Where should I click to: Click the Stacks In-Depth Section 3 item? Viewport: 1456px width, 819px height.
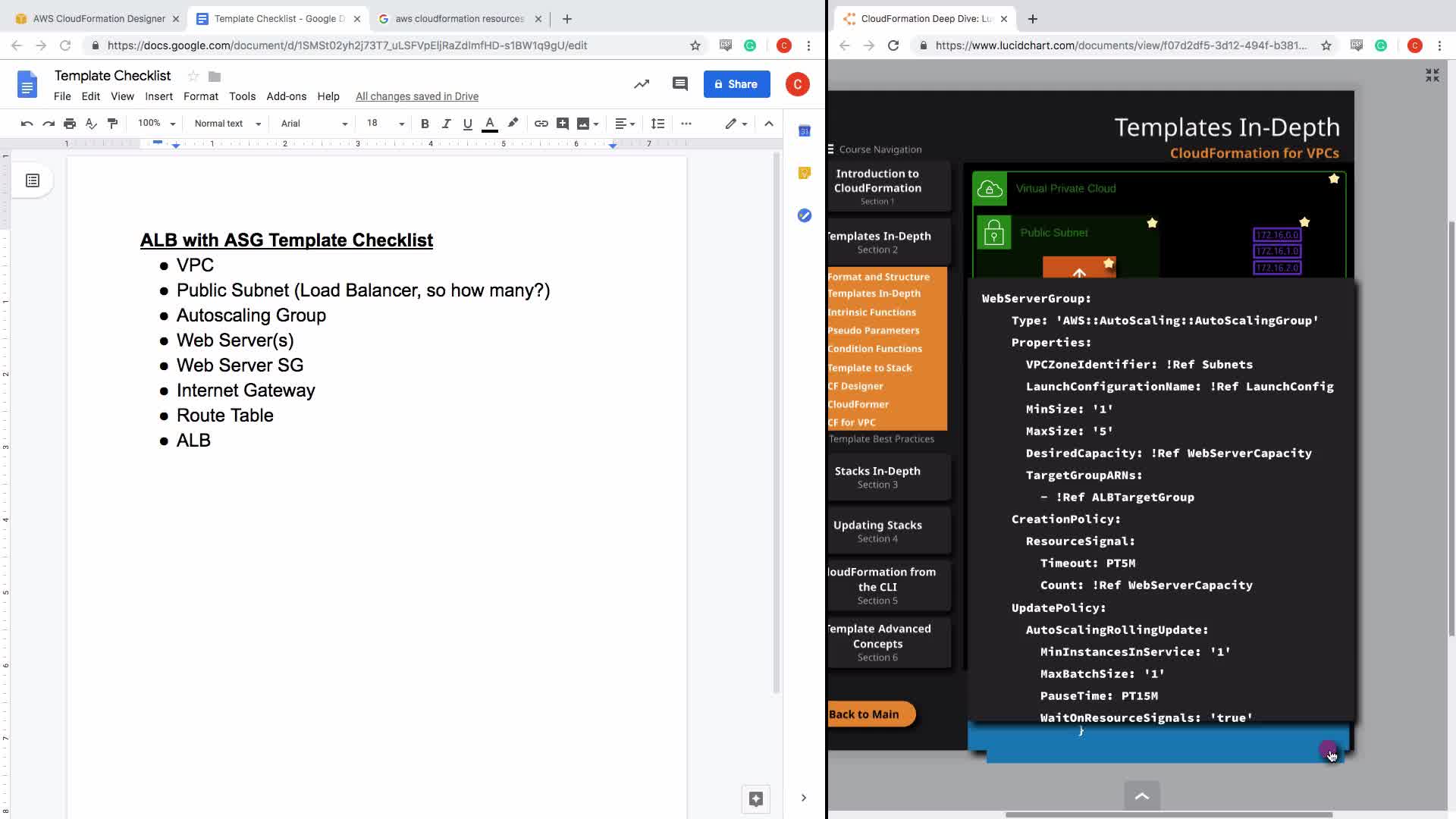[x=877, y=477]
